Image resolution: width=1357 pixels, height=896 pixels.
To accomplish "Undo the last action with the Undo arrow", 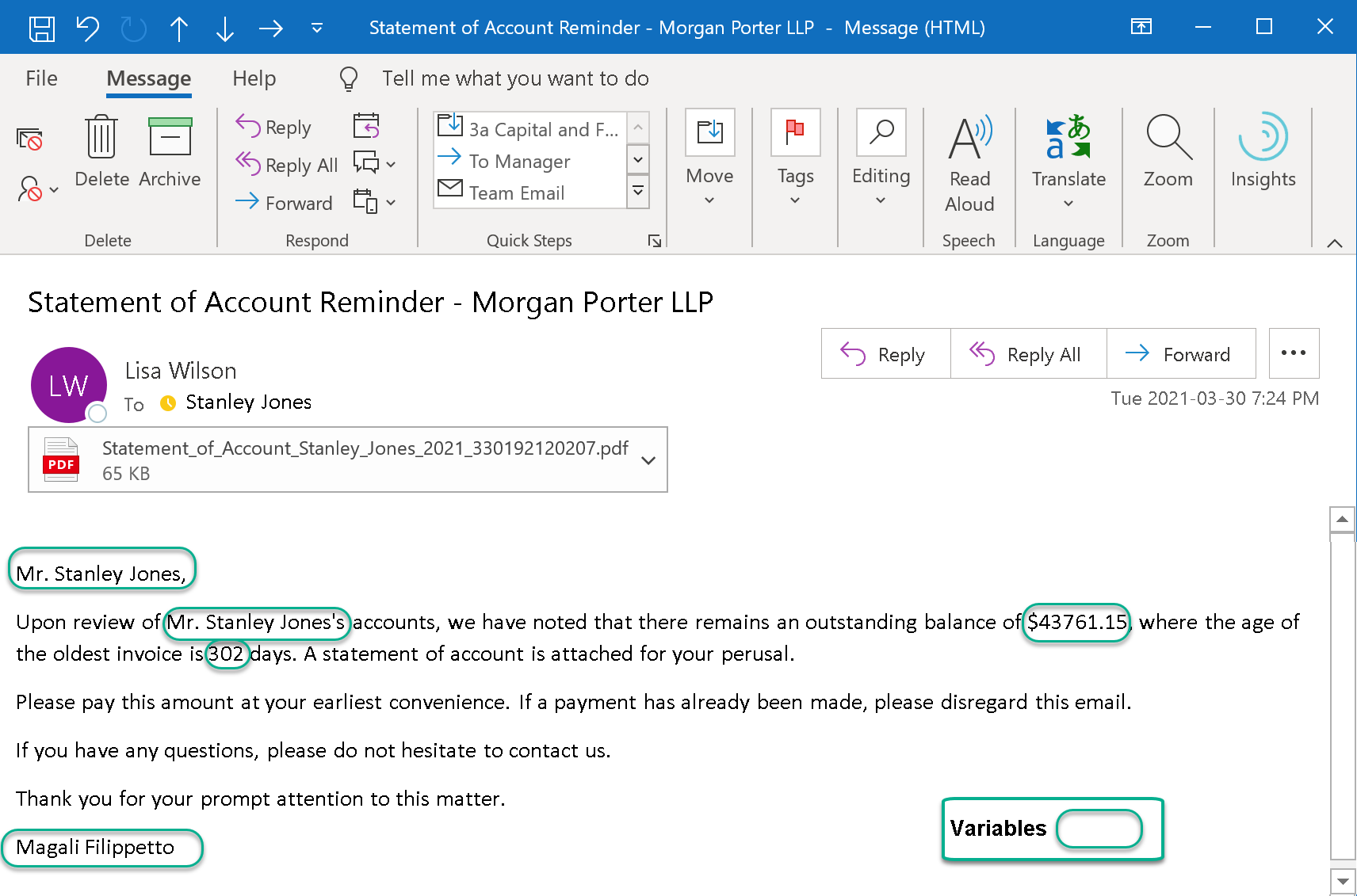I will (88, 29).
